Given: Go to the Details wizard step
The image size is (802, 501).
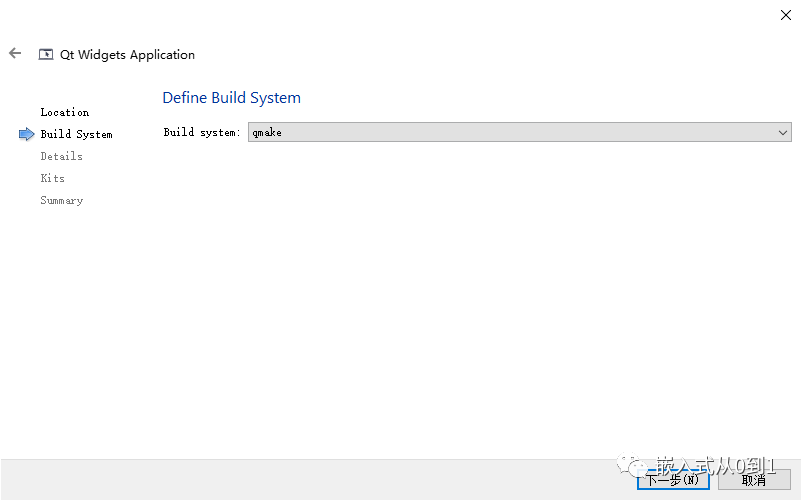Looking at the screenshot, I should pyautogui.click(x=61, y=156).
